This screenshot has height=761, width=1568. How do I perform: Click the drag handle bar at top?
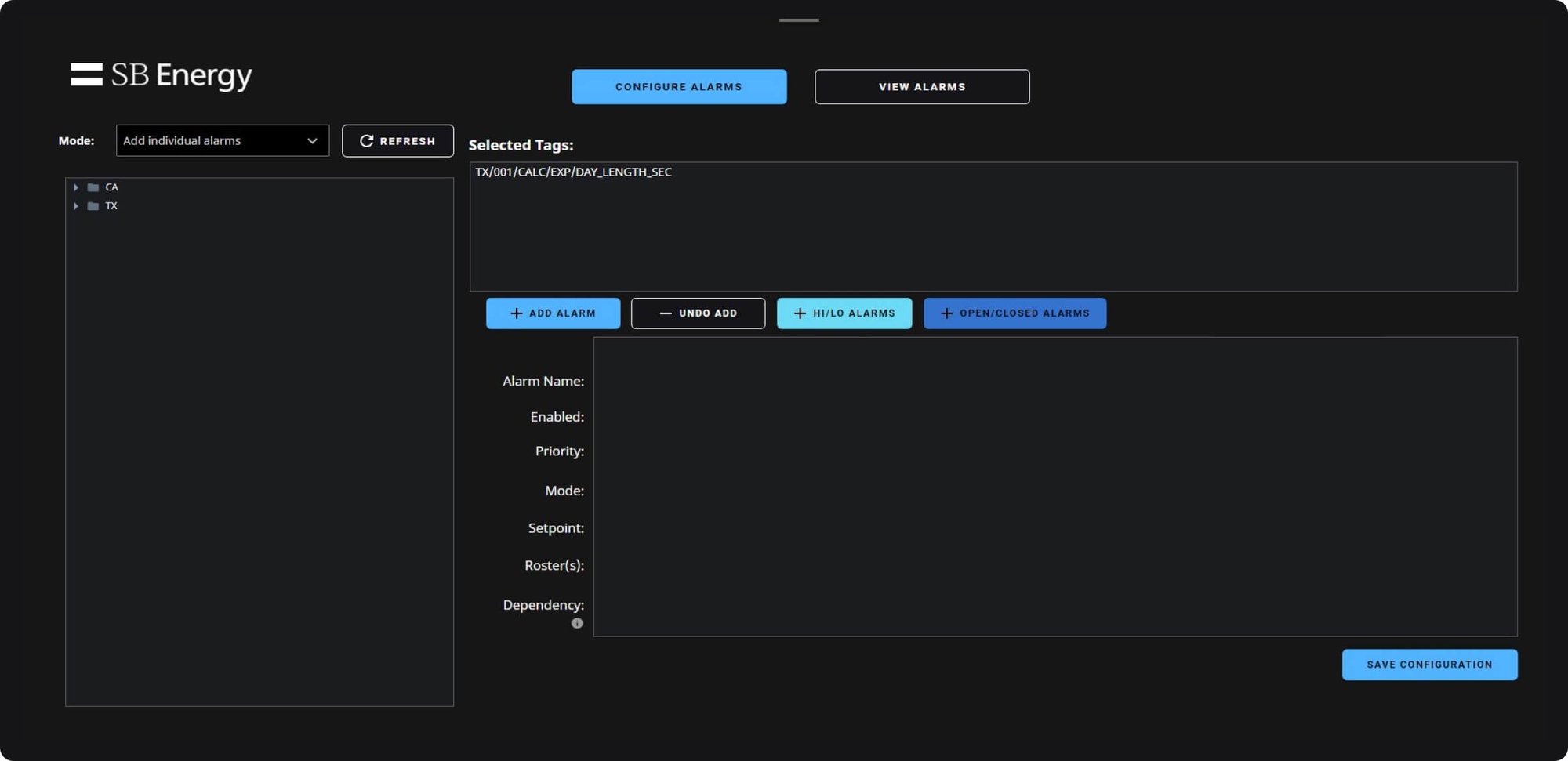tap(799, 20)
